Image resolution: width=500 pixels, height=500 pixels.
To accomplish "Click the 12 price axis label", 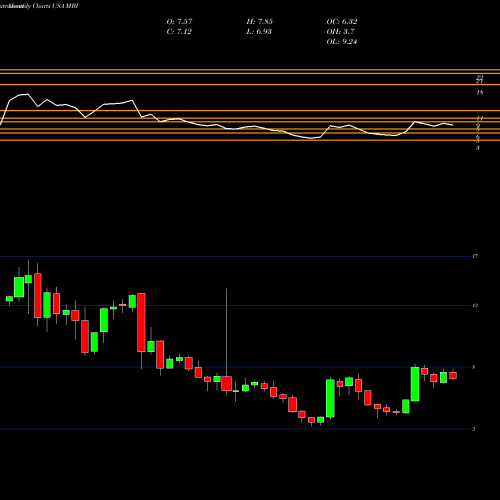I will click(475, 305).
